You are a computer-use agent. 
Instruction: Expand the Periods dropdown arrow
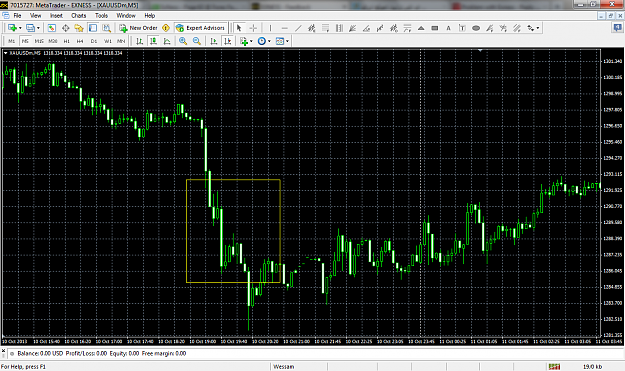(269, 41)
